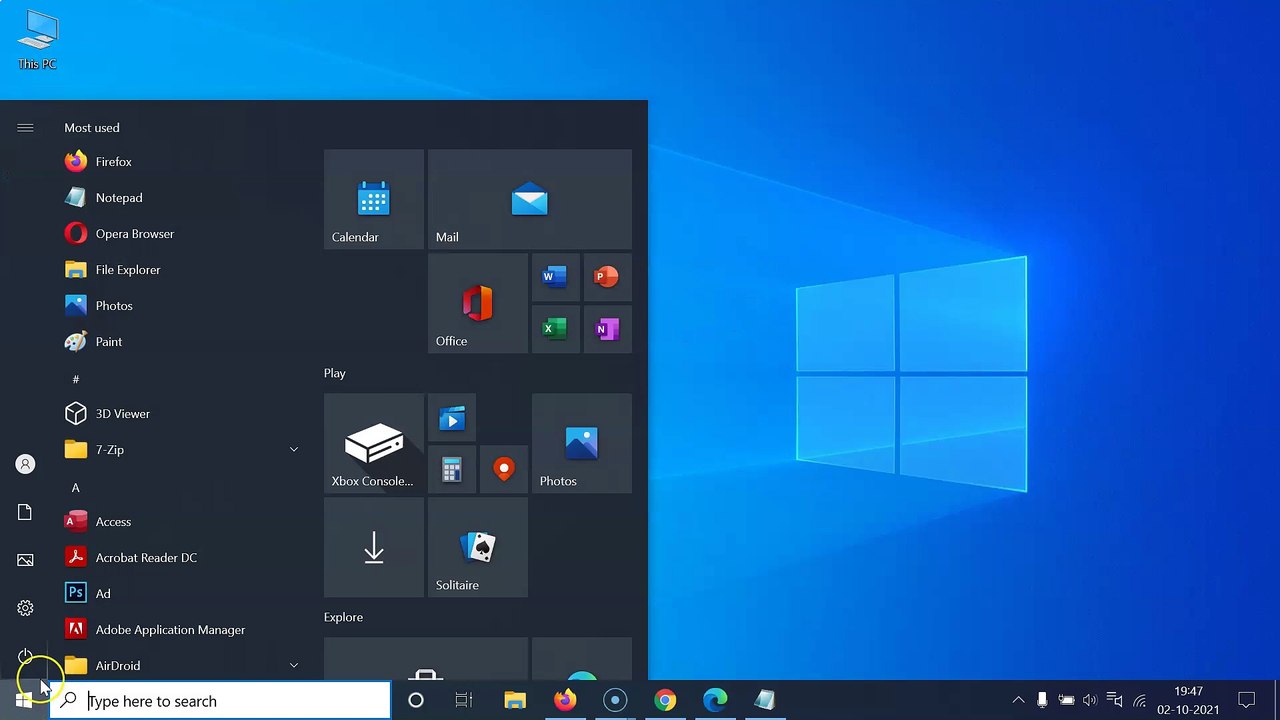Screen dimensions: 1280x720
Task: Launch OneNote from the small tile
Action: click(607, 329)
